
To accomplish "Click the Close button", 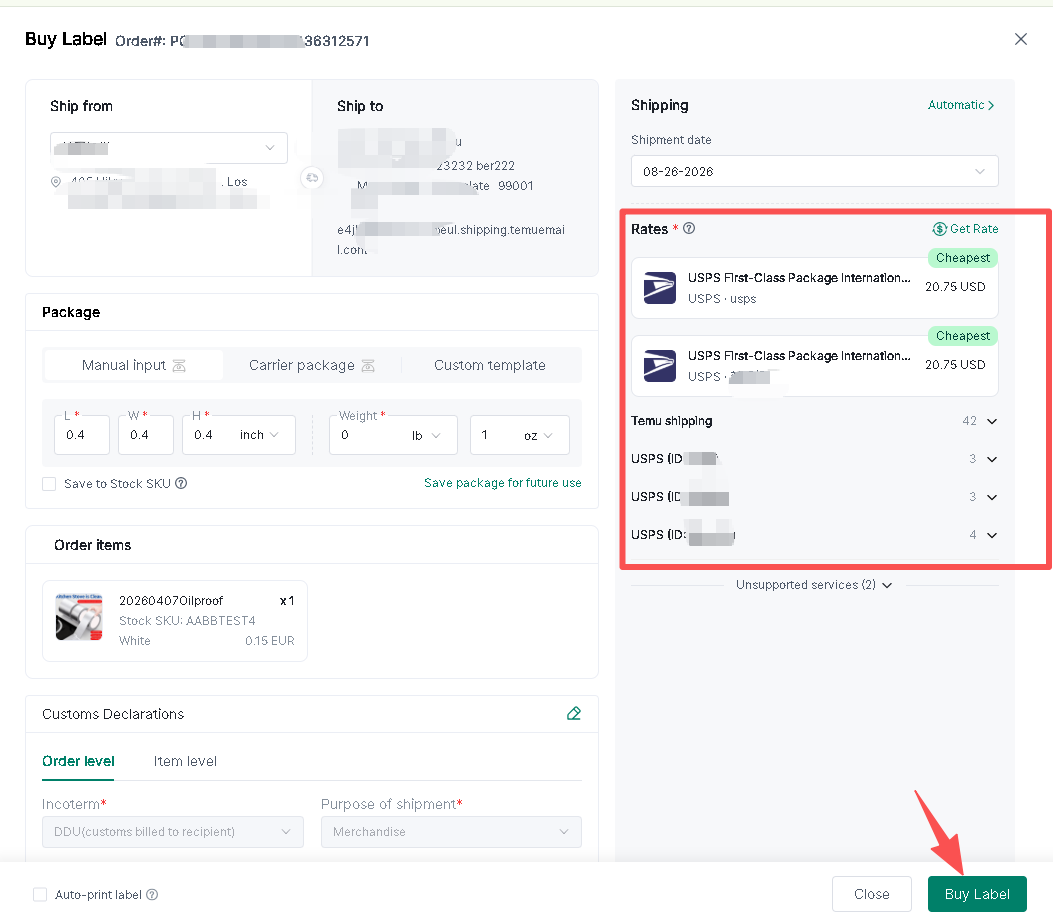I will [x=872, y=894].
